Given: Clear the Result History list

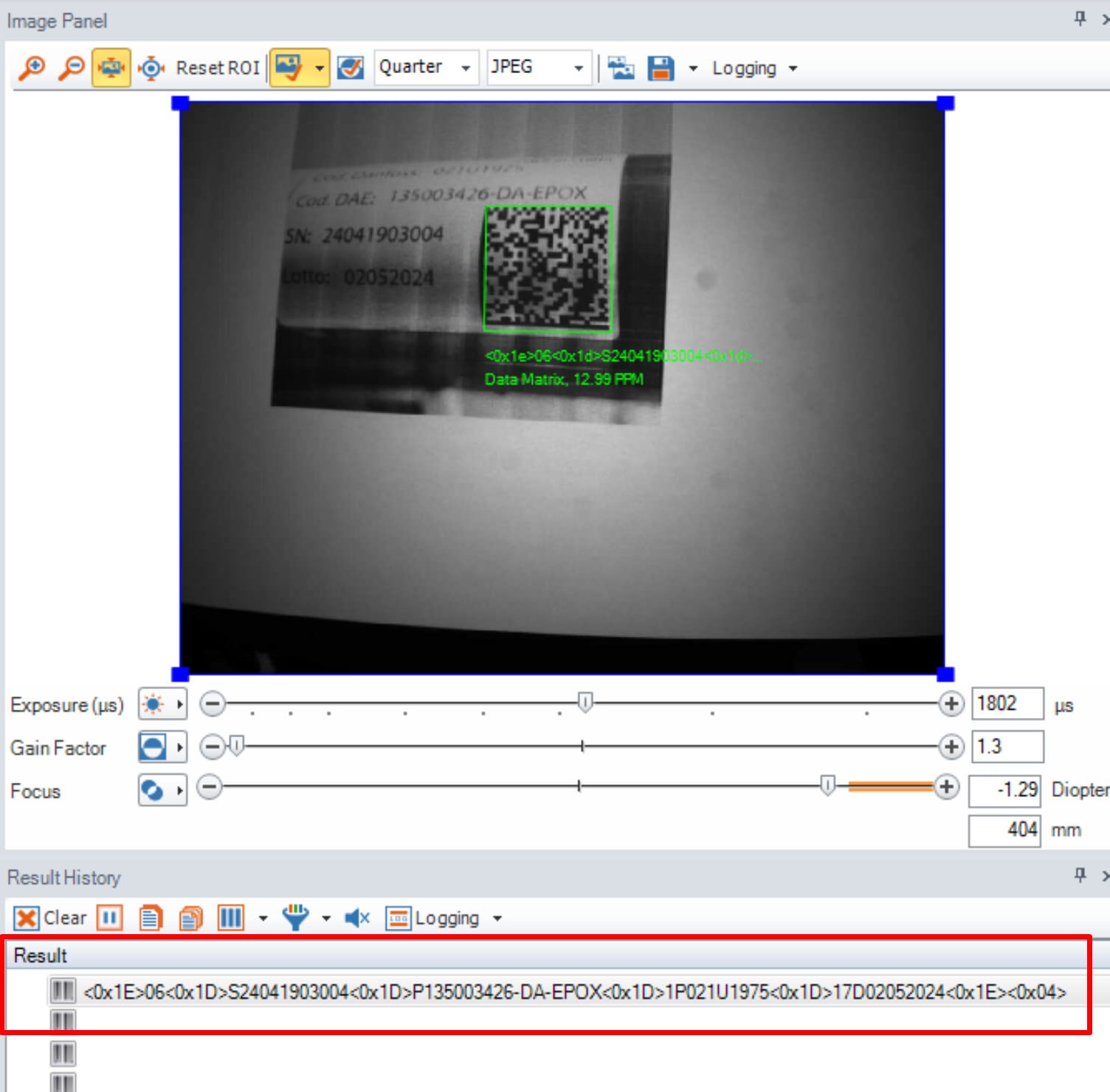Looking at the screenshot, I should point(50,918).
